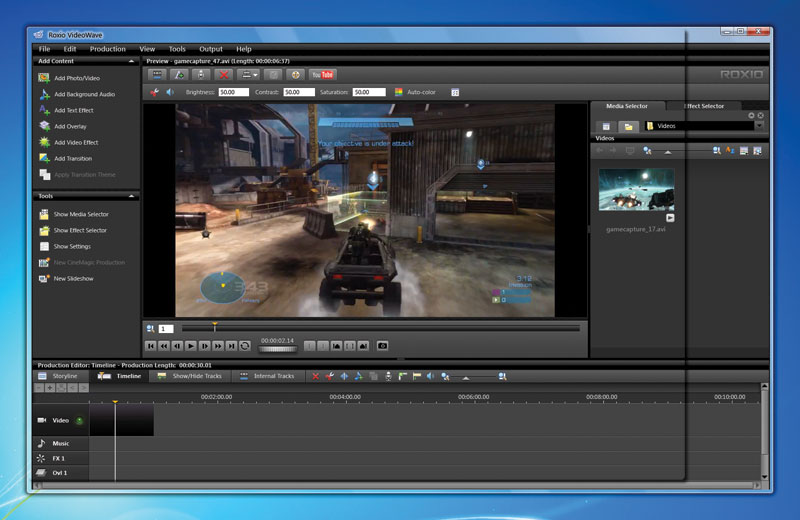Viewport: 800px width, 520px height.
Task: Click the sort A-Z icon in media browser
Action: [730, 151]
